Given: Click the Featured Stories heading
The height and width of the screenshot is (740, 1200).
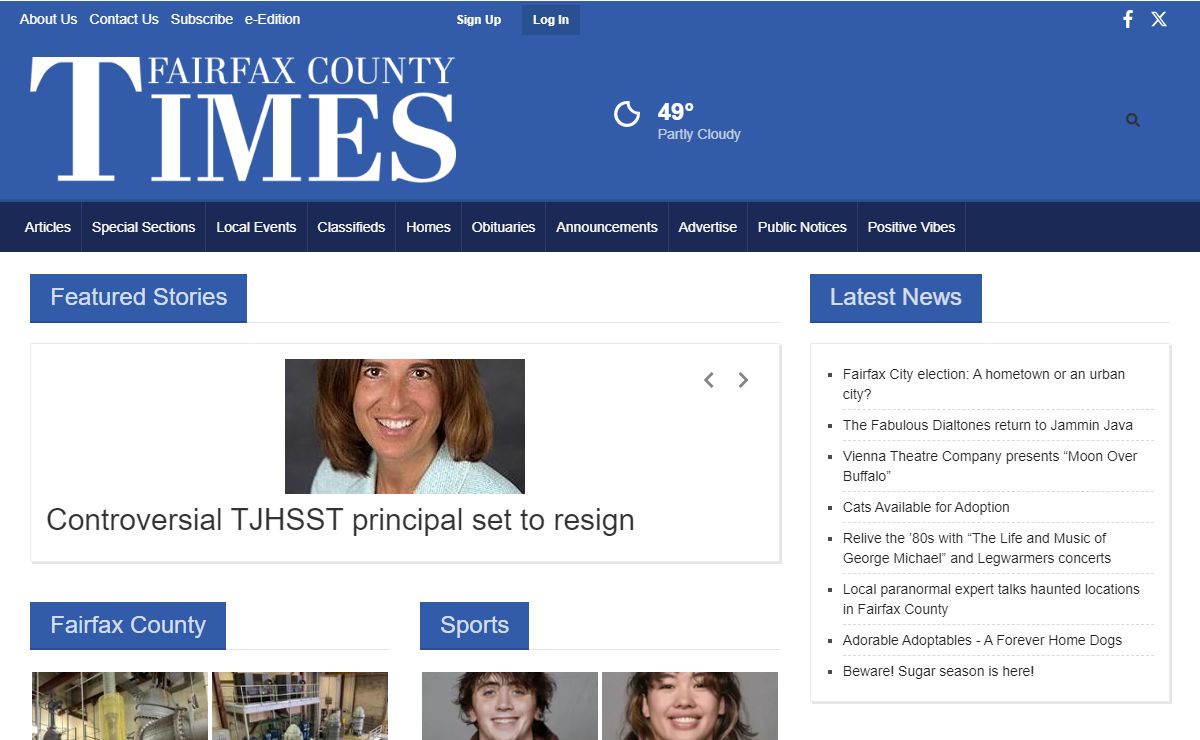Looking at the screenshot, I should [x=138, y=297].
